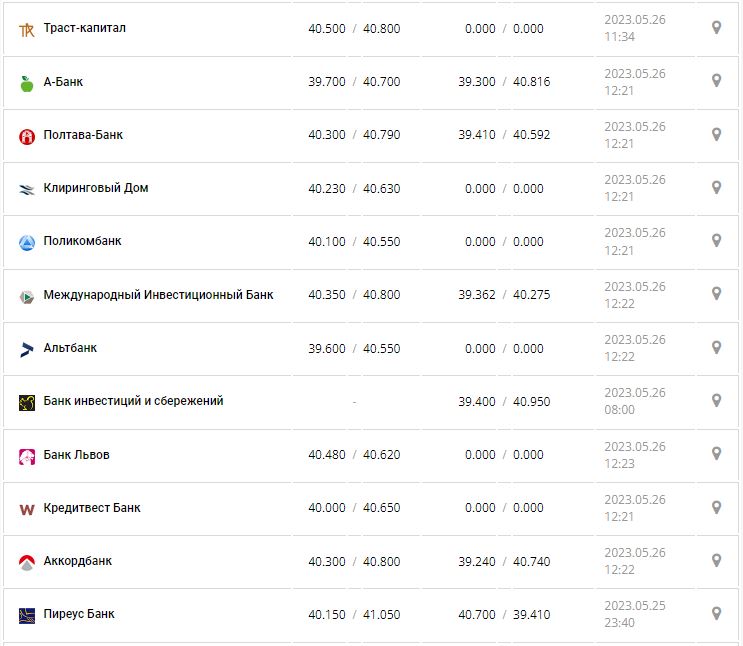Click Банк Львов rate 40.480 / 40.620
This screenshot has width=743, height=646.
click(354, 455)
